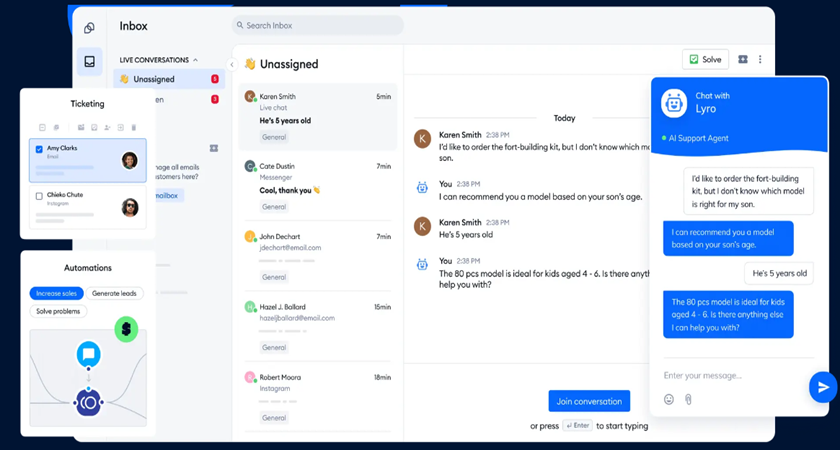Click the green dollar sign circle in Automations
Screen dimensions: 840x450
coord(126,329)
